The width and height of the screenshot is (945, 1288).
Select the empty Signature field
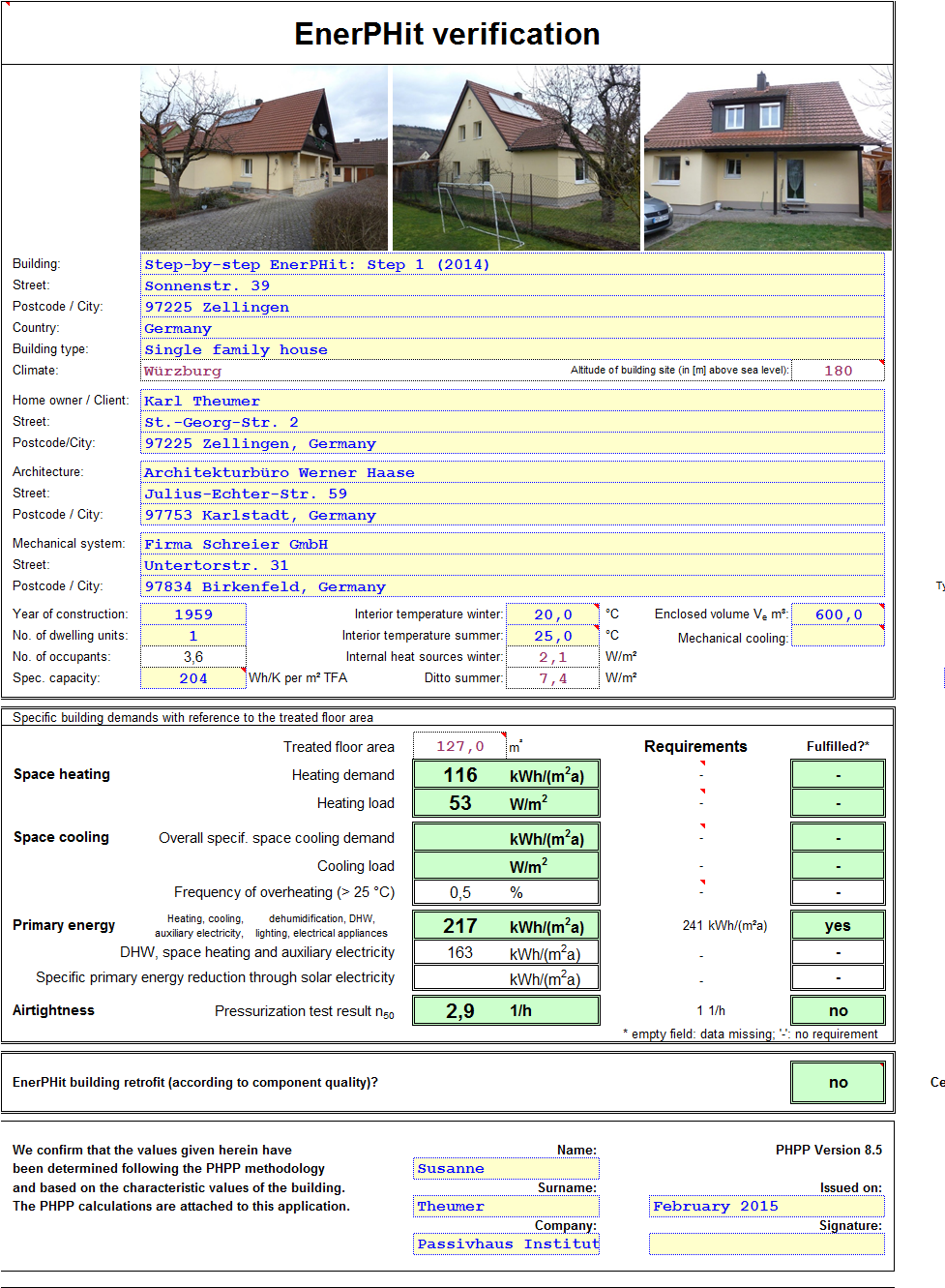[x=766, y=1243]
